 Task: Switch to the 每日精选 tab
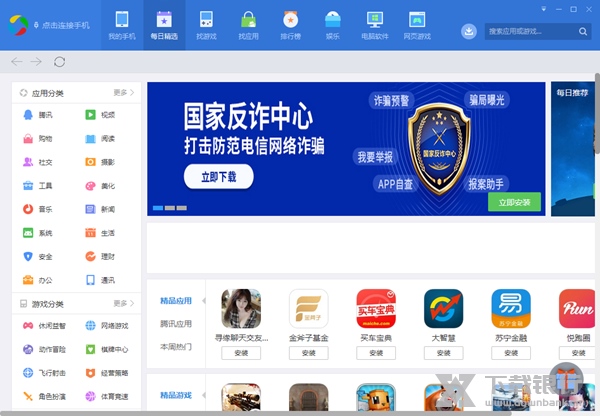[164, 25]
